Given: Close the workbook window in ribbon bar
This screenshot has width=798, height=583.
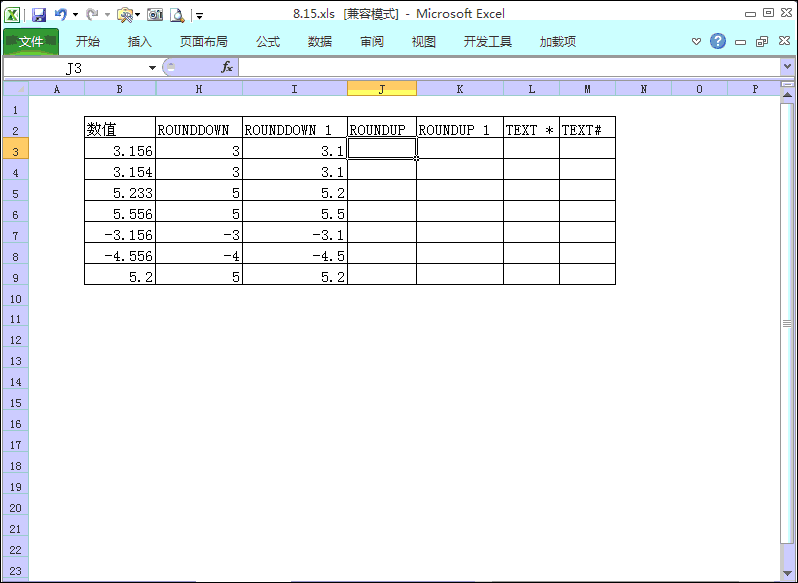Looking at the screenshot, I should pos(784,41).
